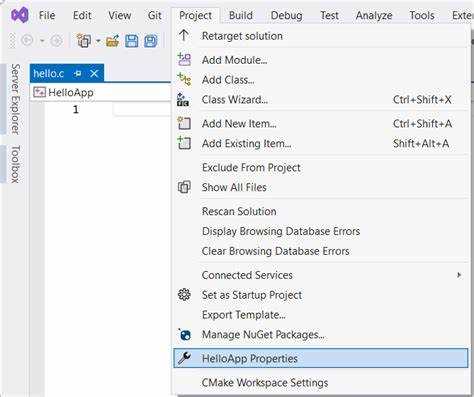This screenshot has height=397, width=474.
Task: Click the Shift+Alt+A shortcut text
Action: [421, 144]
